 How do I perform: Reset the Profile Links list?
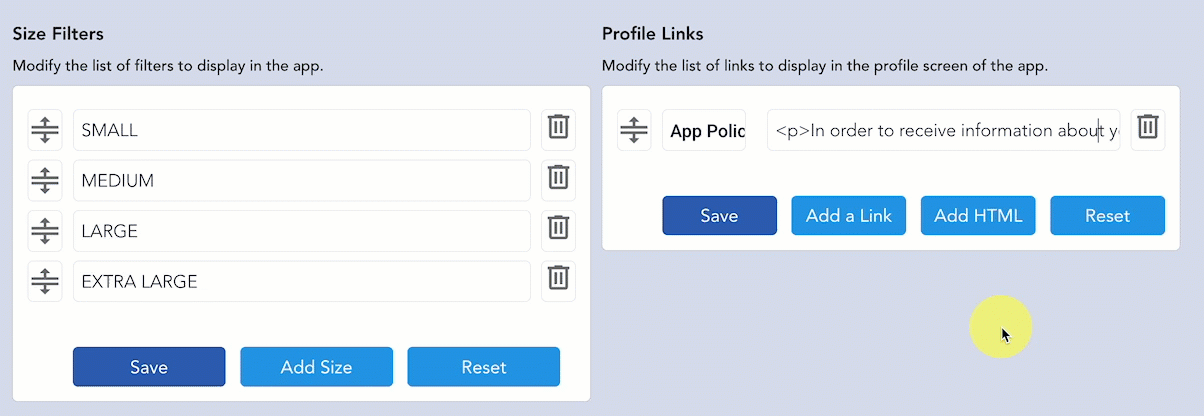click(1107, 215)
